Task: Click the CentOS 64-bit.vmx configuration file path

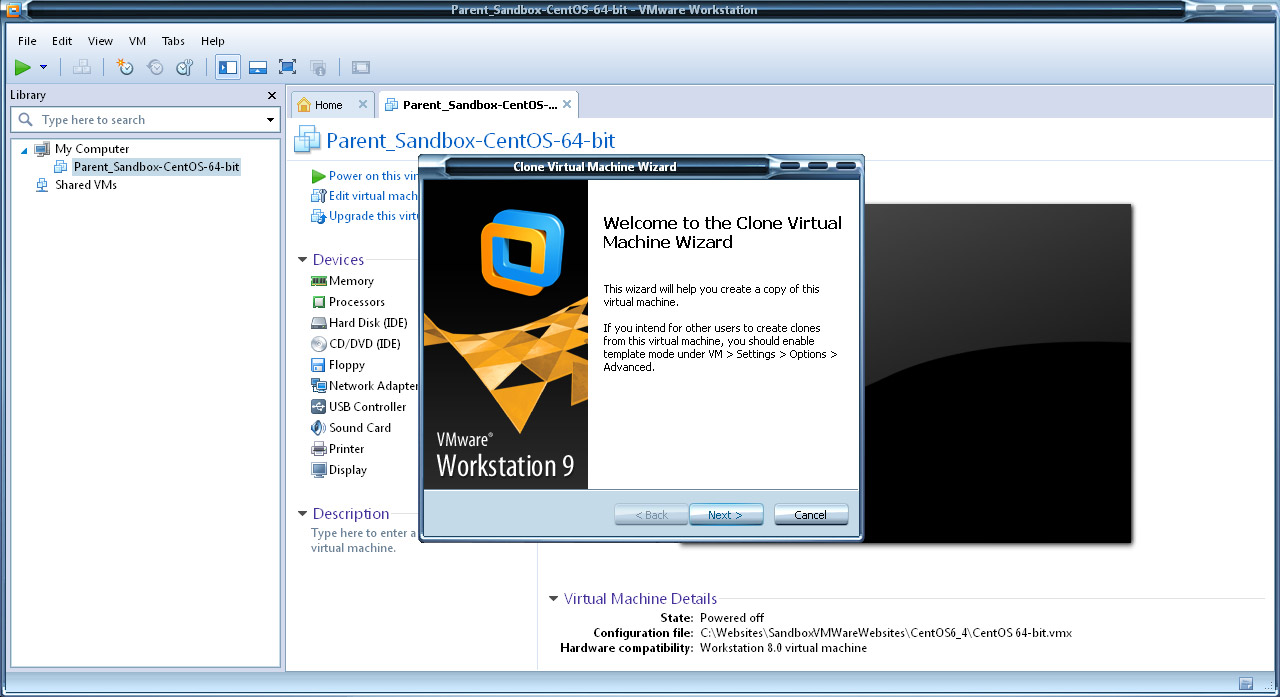Action: pyautogui.click(x=886, y=633)
